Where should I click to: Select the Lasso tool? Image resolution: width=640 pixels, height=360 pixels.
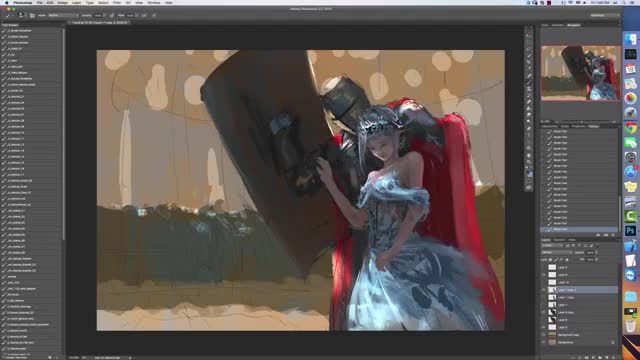click(x=529, y=49)
